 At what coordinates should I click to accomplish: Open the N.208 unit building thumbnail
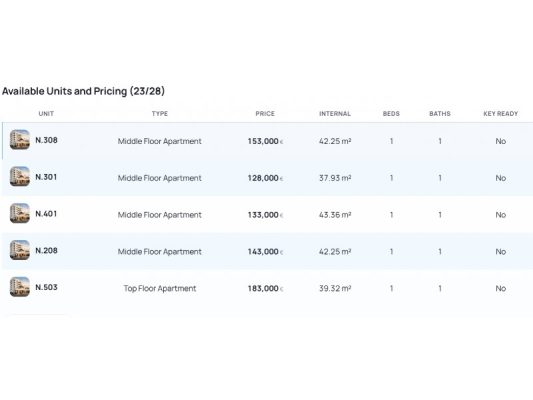coord(20,250)
